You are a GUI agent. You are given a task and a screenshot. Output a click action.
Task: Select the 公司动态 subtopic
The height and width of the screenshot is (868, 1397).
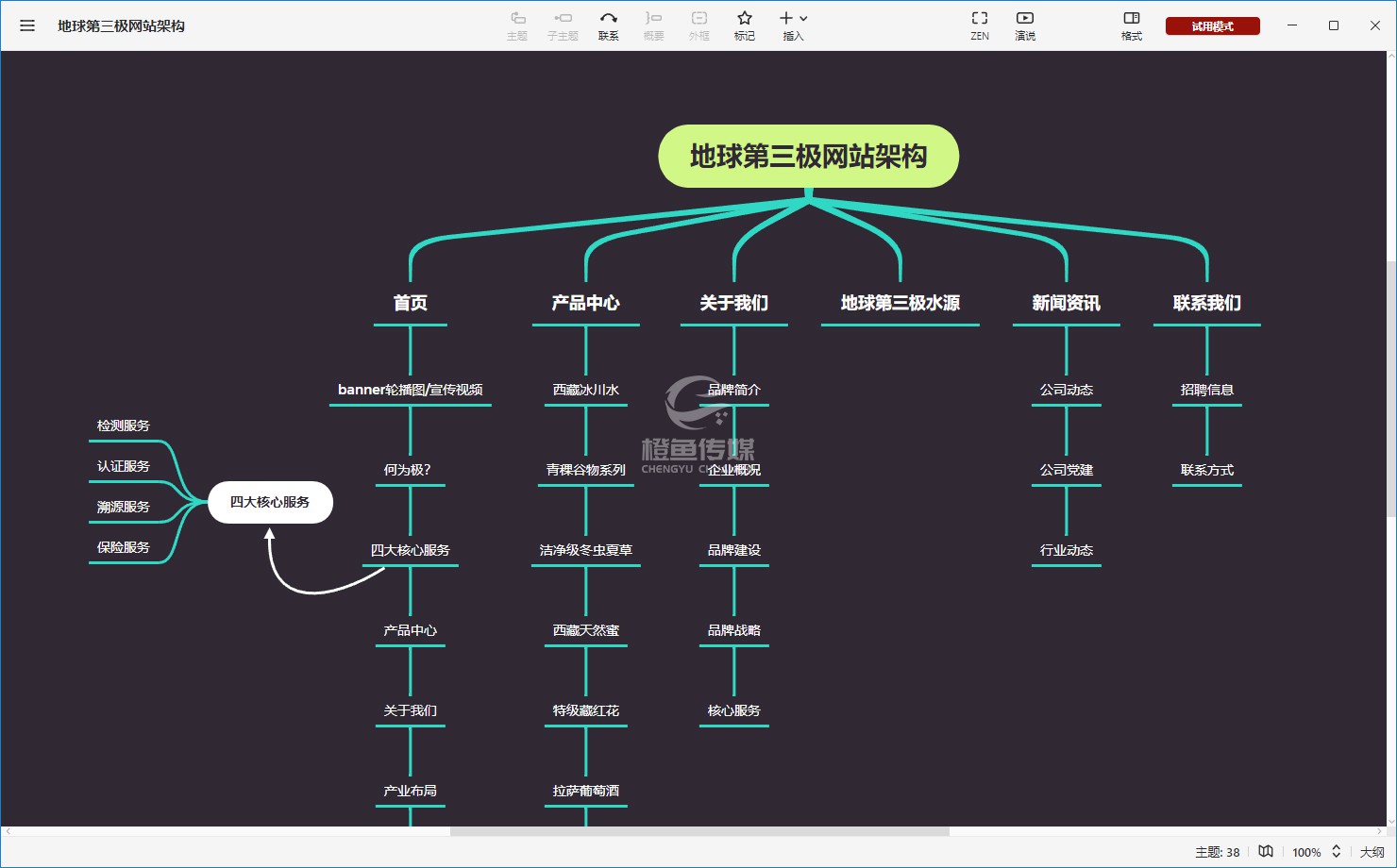pyautogui.click(x=1067, y=390)
